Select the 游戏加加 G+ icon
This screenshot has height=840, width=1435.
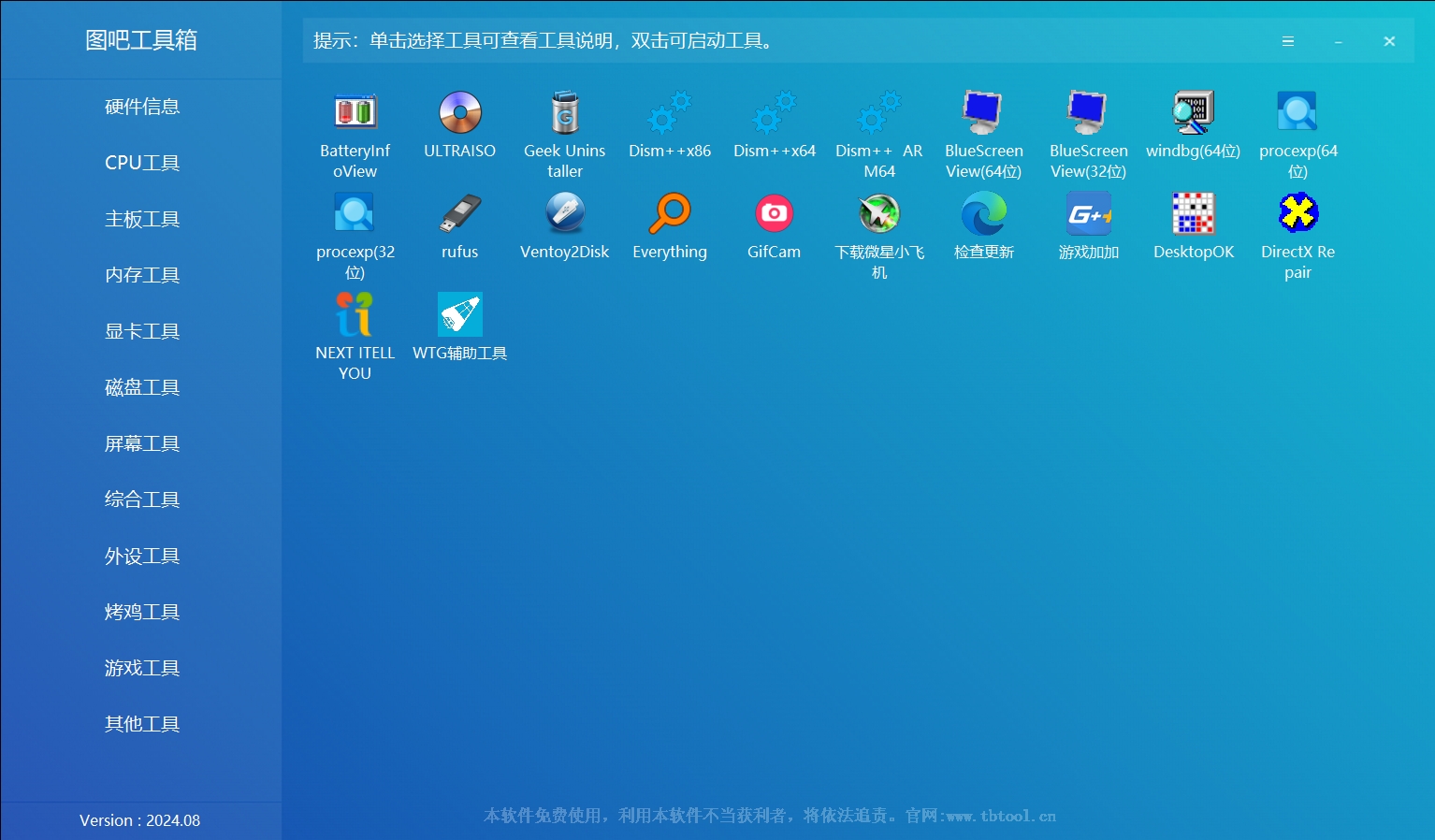(1089, 213)
